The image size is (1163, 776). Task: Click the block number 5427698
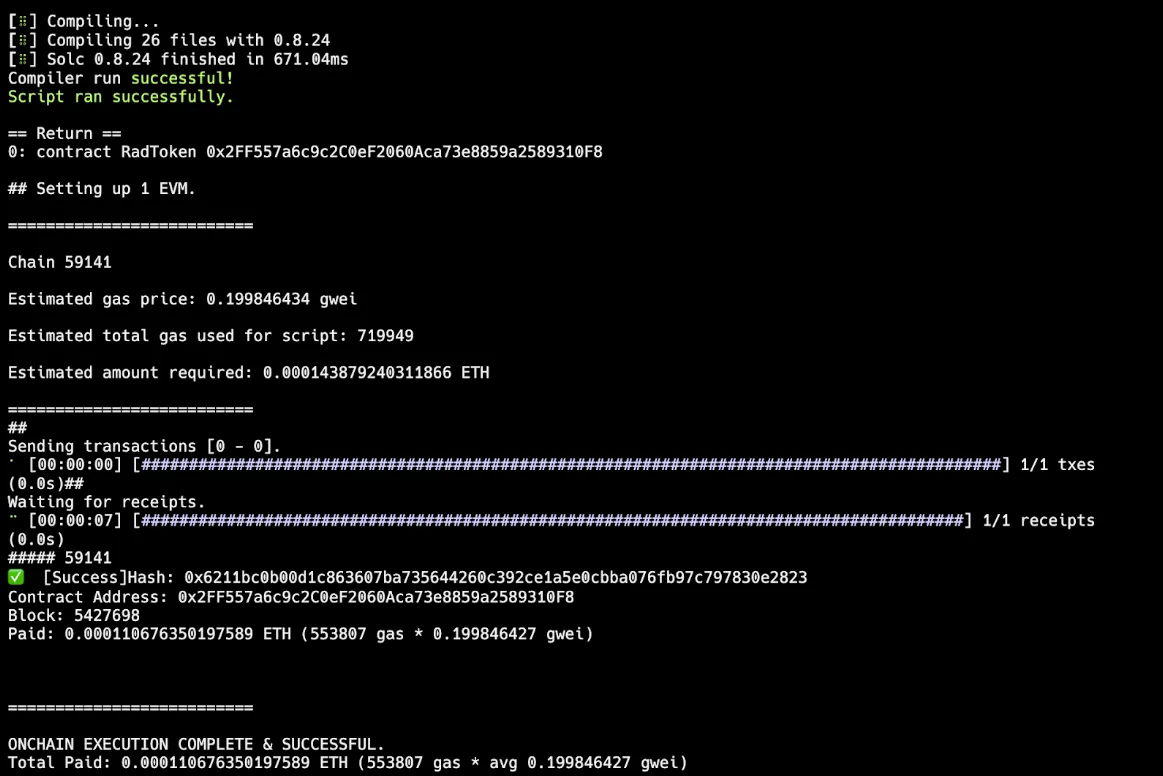tap(107, 616)
